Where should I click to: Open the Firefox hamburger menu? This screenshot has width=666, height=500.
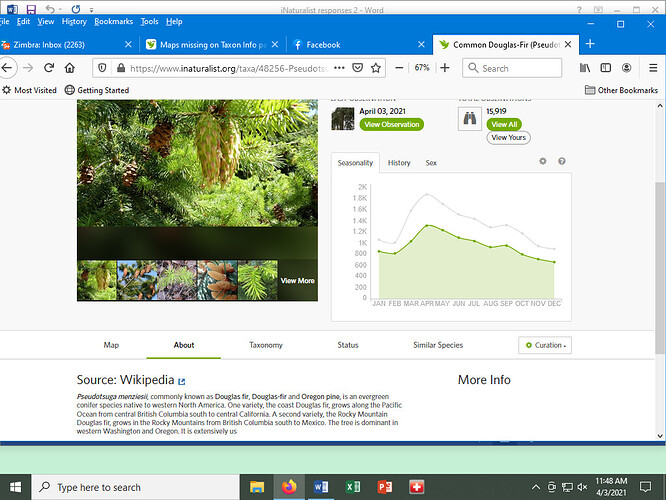tap(653, 68)
